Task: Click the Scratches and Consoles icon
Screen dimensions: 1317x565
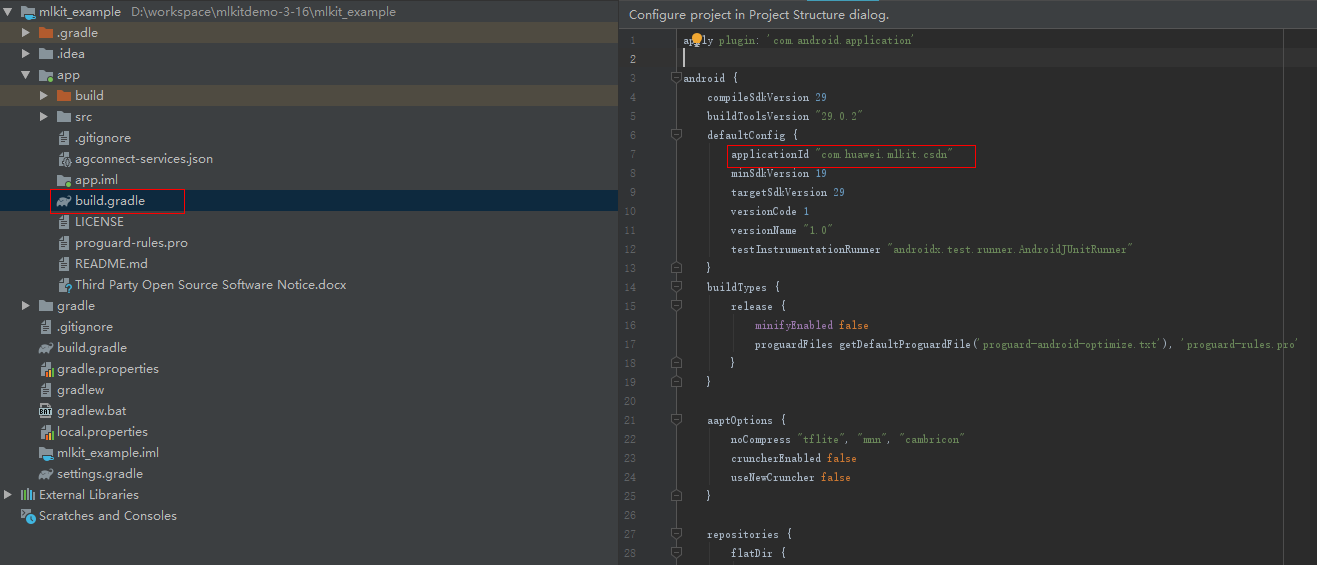Action: [28, 516]
